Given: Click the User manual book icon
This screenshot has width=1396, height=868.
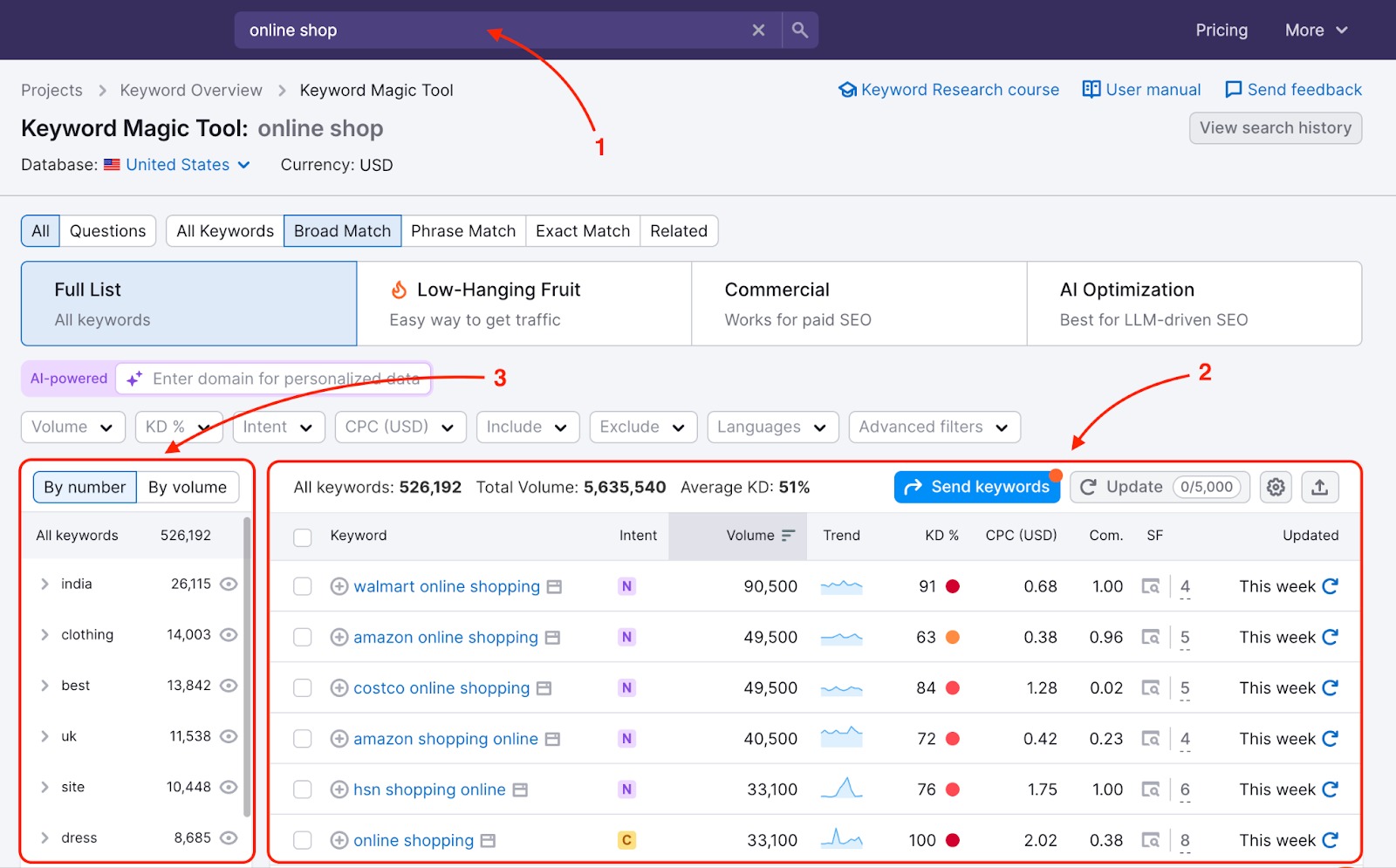Looking at the screenshot, I should pos(1091,89).
